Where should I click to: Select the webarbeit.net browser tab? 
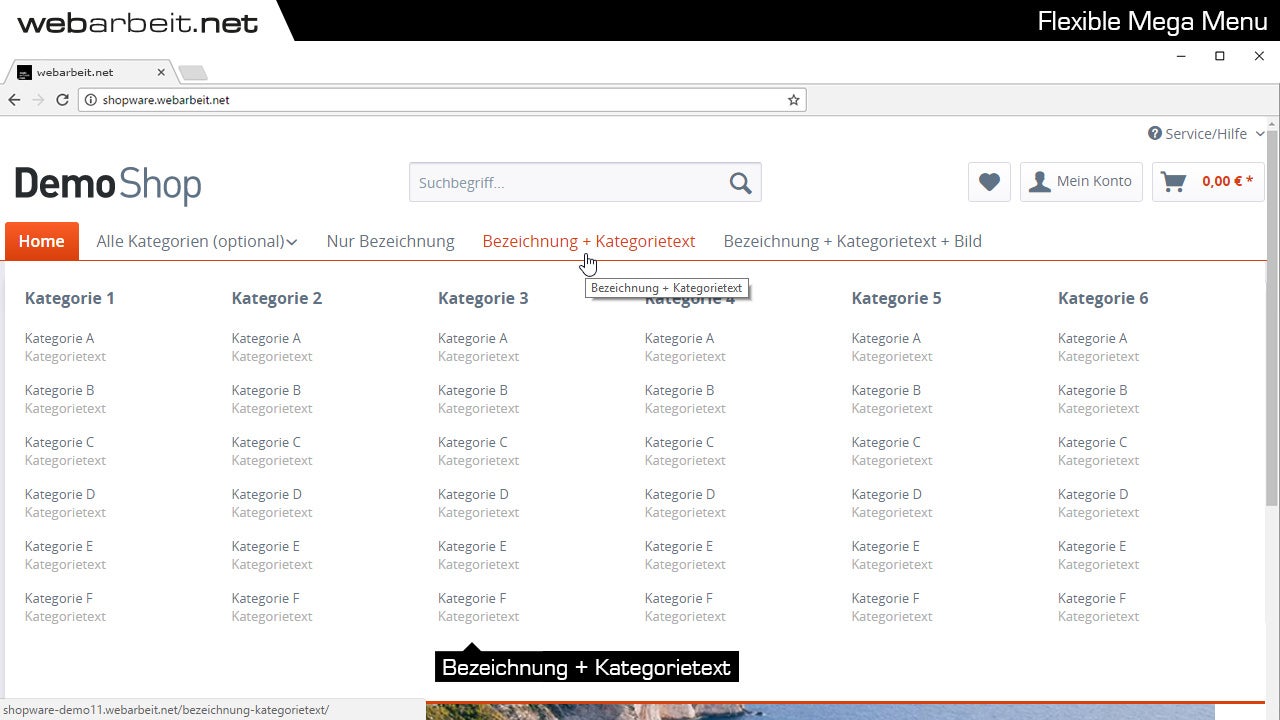tap(90, 72)
